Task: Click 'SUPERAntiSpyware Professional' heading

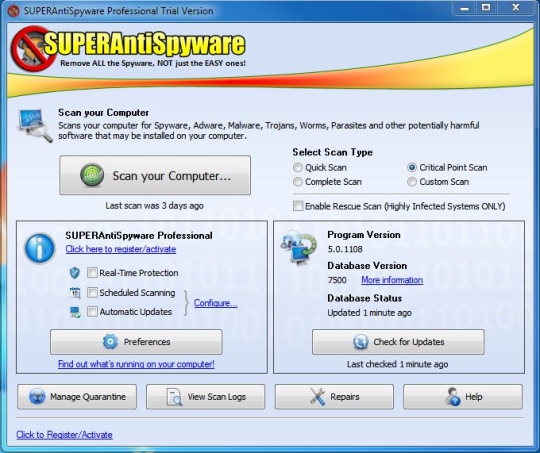Action: click(x=139, y=236)
